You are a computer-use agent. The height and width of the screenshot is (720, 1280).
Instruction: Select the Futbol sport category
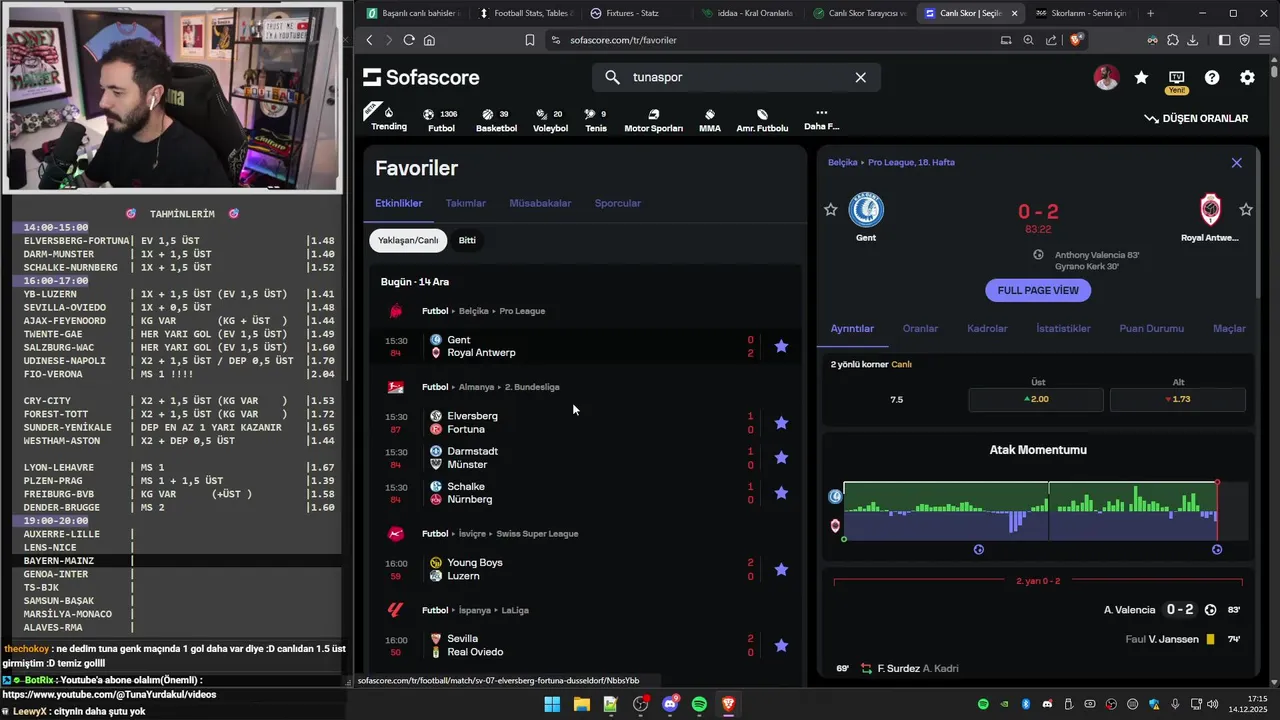(x=441, y=120)
